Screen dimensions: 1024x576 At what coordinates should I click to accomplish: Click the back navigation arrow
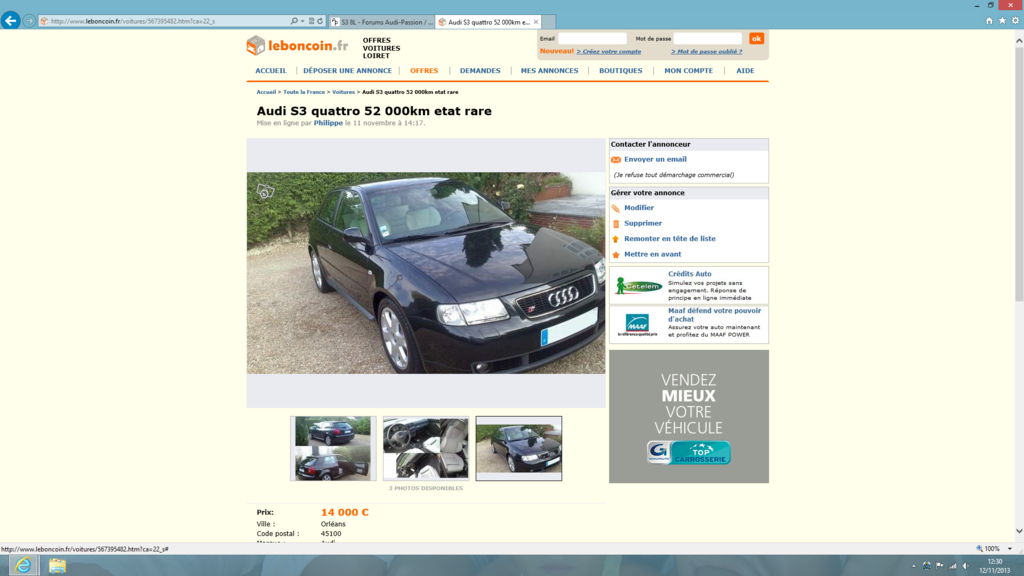[x=11, y=20]
